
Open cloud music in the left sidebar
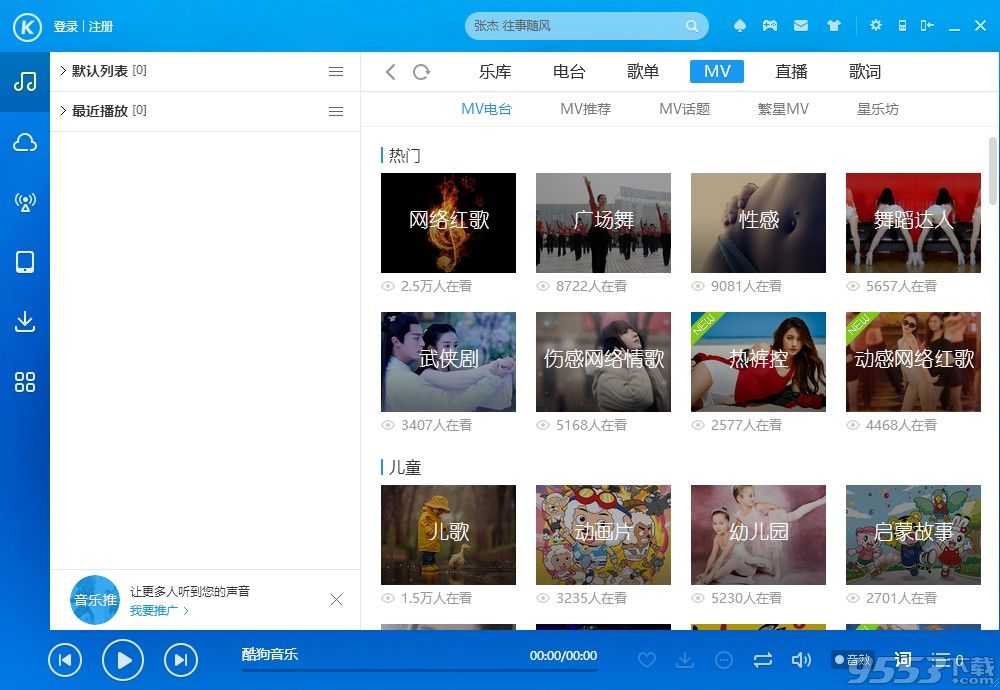(25, 142)
